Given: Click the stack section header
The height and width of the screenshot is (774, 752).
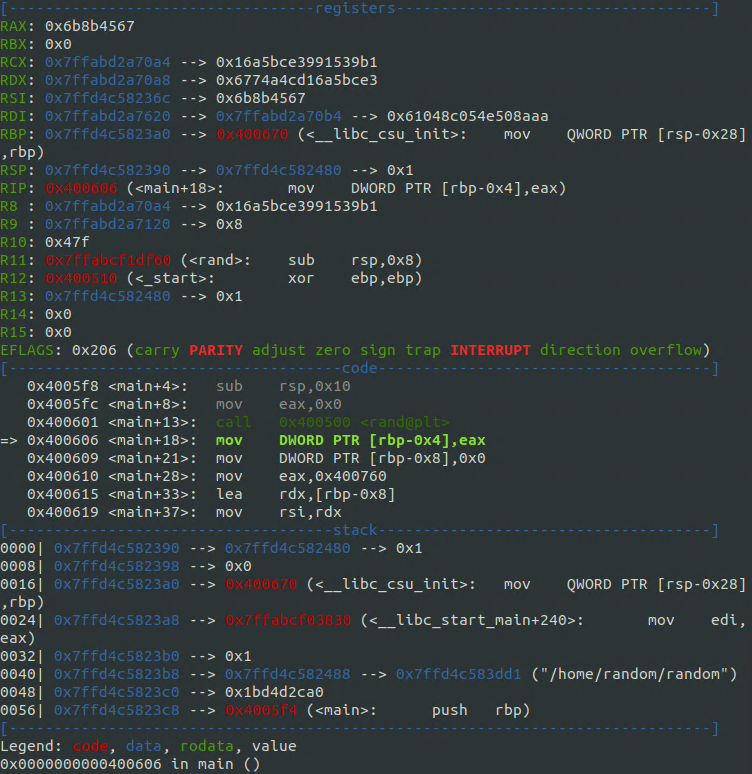Looking at the screenshot, I should pyautogui.click(x=355, y=530).
